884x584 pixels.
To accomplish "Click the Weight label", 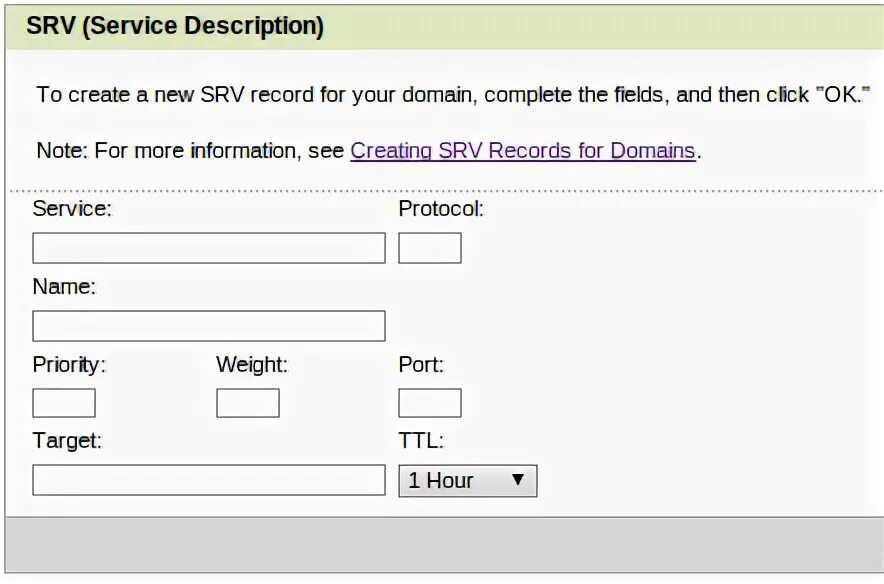I will coord(252,365).
